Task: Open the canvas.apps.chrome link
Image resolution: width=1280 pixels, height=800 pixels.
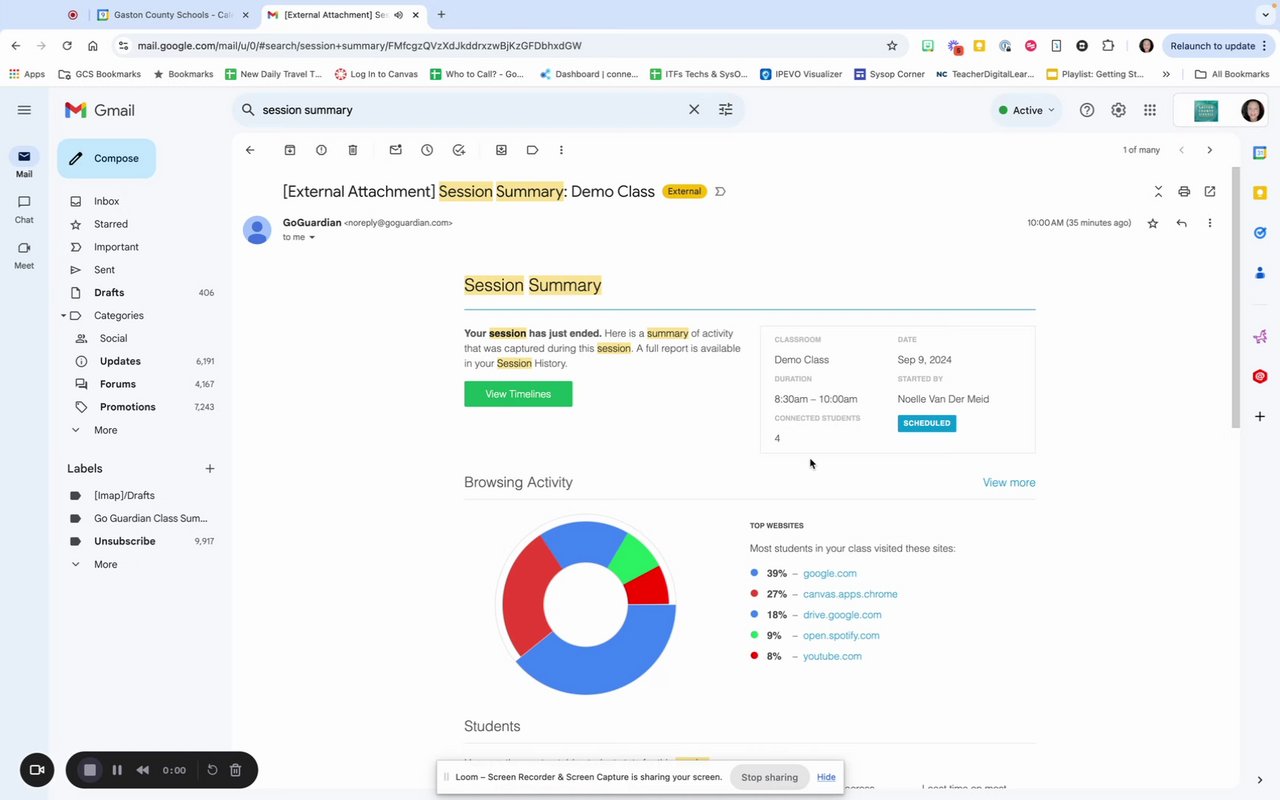Action: (x=850, y=594)
